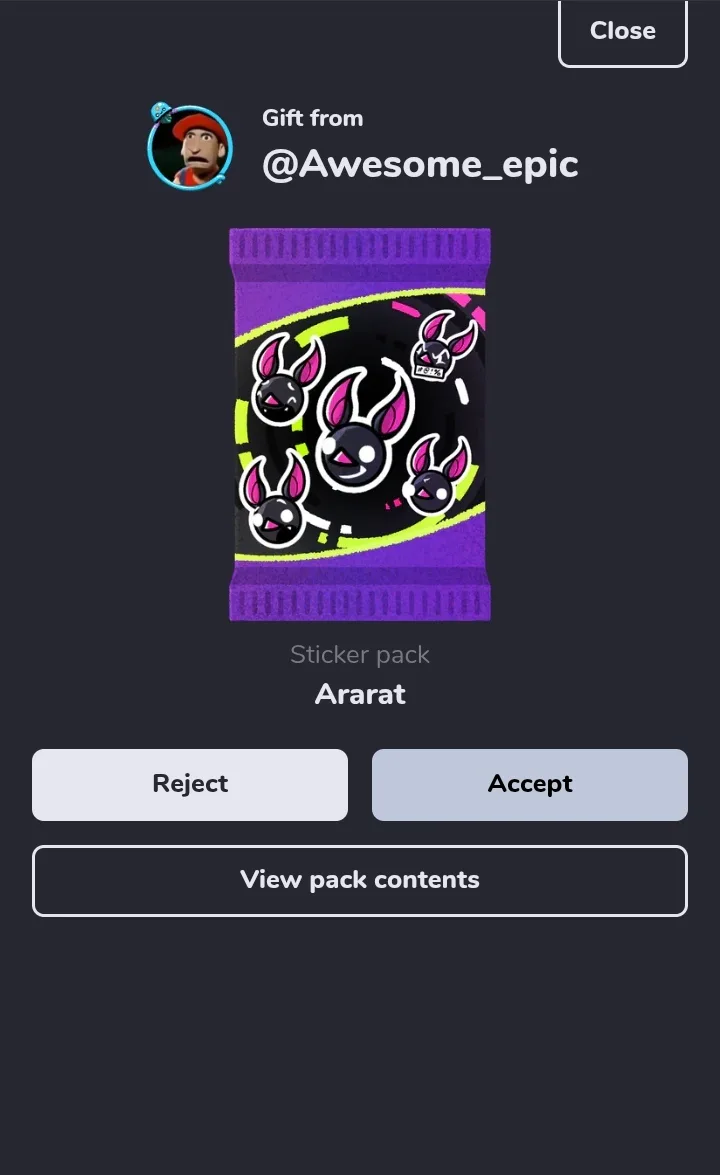Select the top-left winking bunny sticker
Screen dimensions: 720x1175
click(x=287, y=380)
